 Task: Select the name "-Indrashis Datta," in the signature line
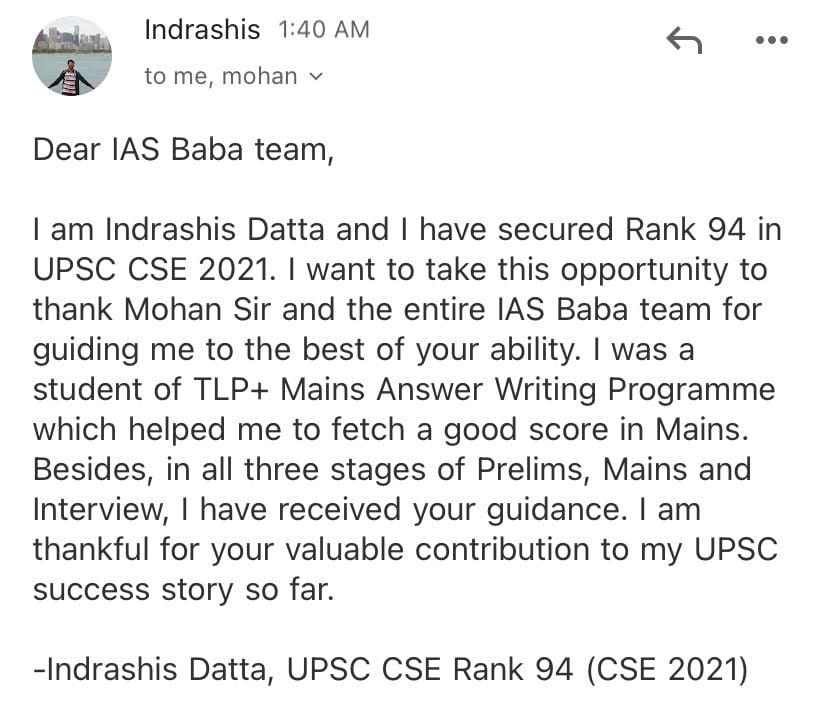point(154,670)
